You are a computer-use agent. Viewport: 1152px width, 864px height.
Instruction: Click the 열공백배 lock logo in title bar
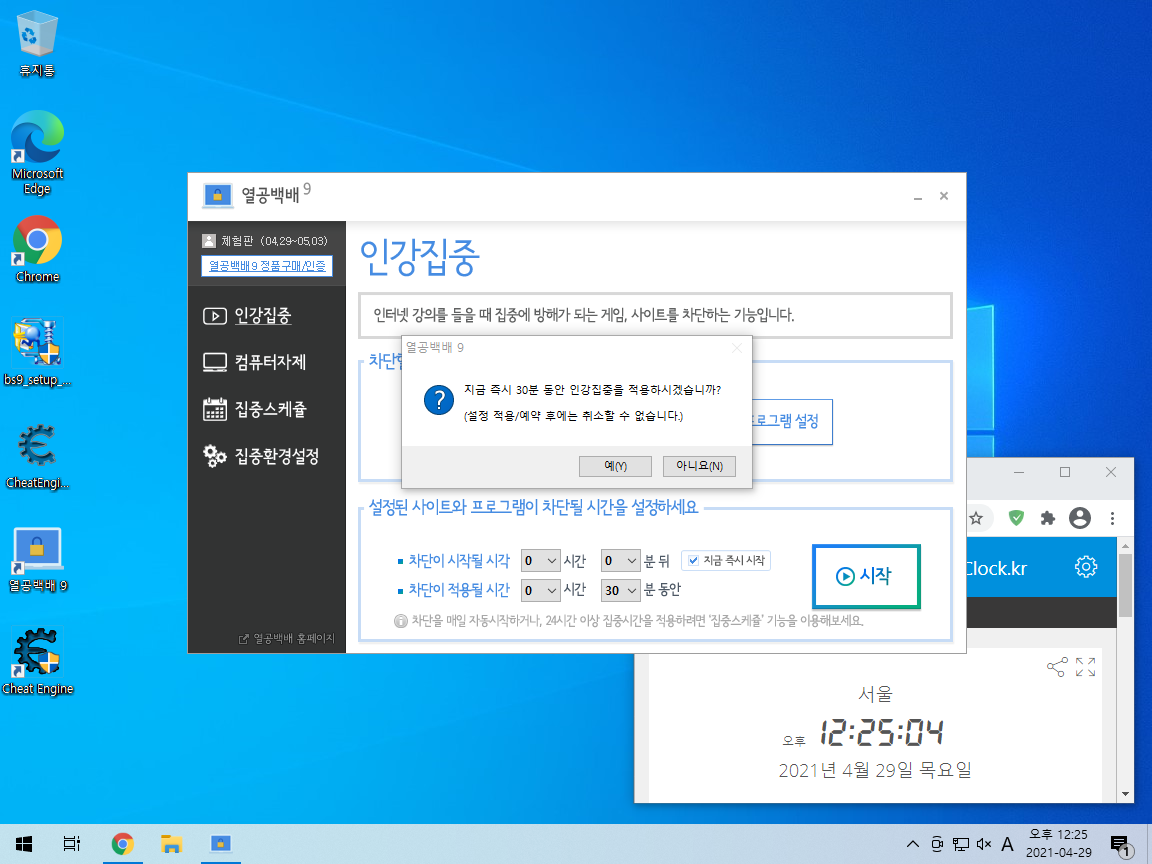click(217, 196)
